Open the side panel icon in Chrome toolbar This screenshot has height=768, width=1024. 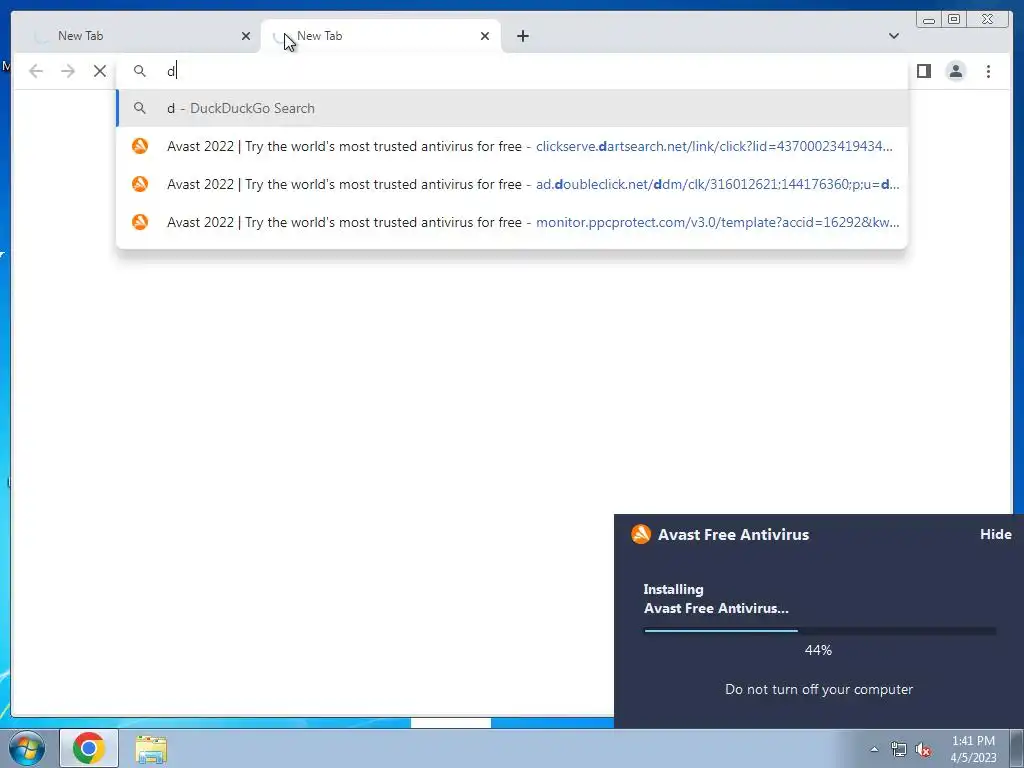[923, 71]
